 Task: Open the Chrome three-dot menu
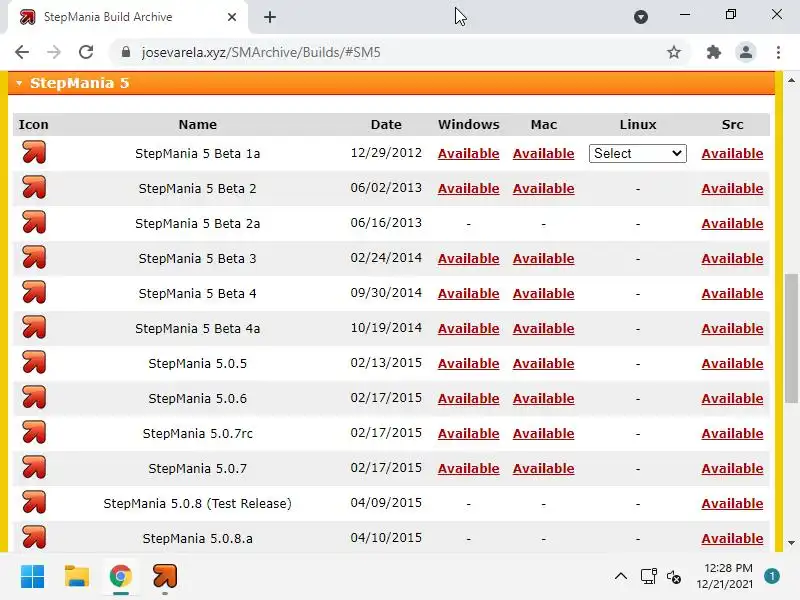(778, 52)
